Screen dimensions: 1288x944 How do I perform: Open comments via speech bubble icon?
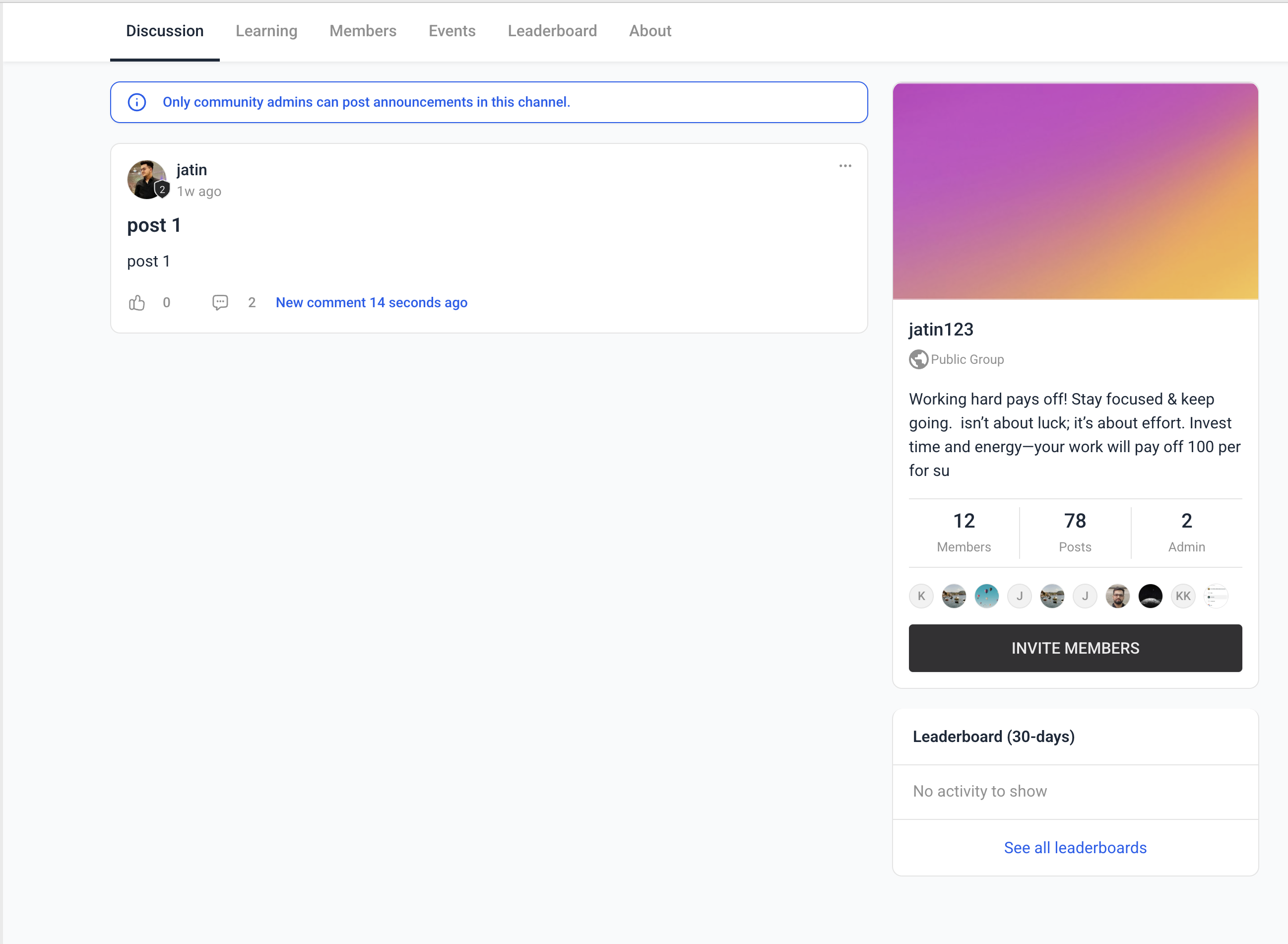tap(220, 302)
